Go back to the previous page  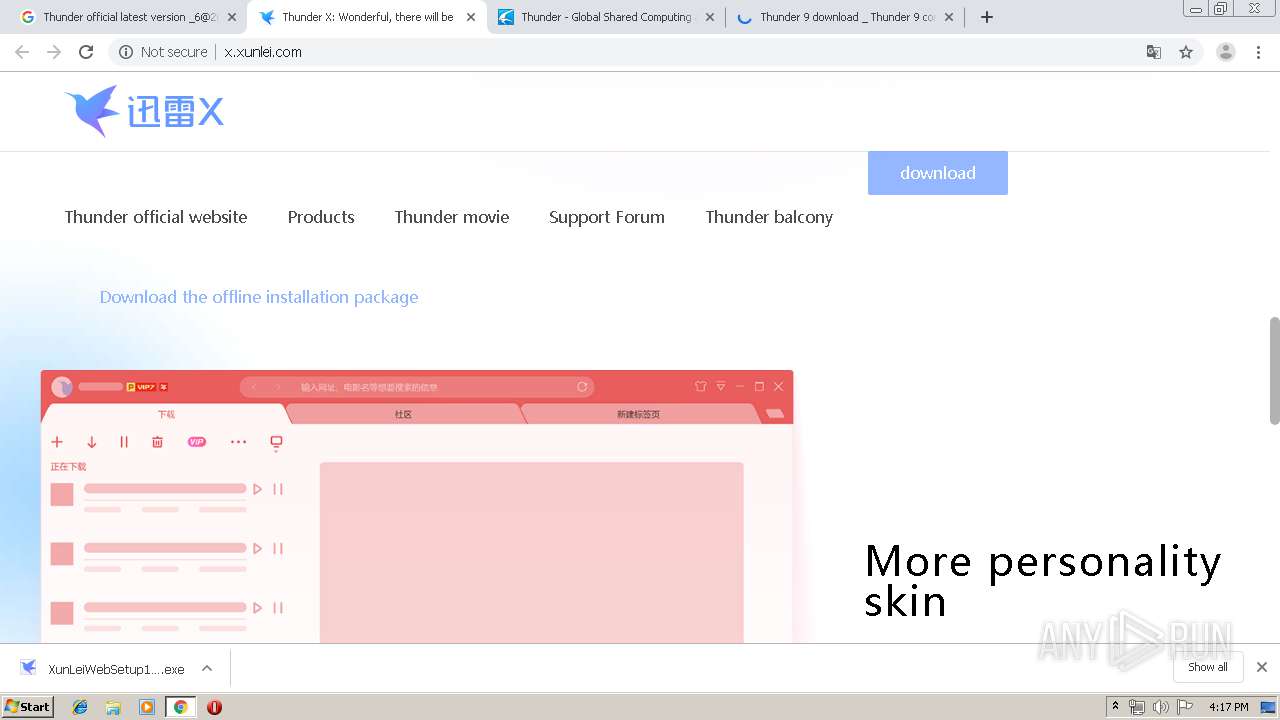tap(22, 52)
